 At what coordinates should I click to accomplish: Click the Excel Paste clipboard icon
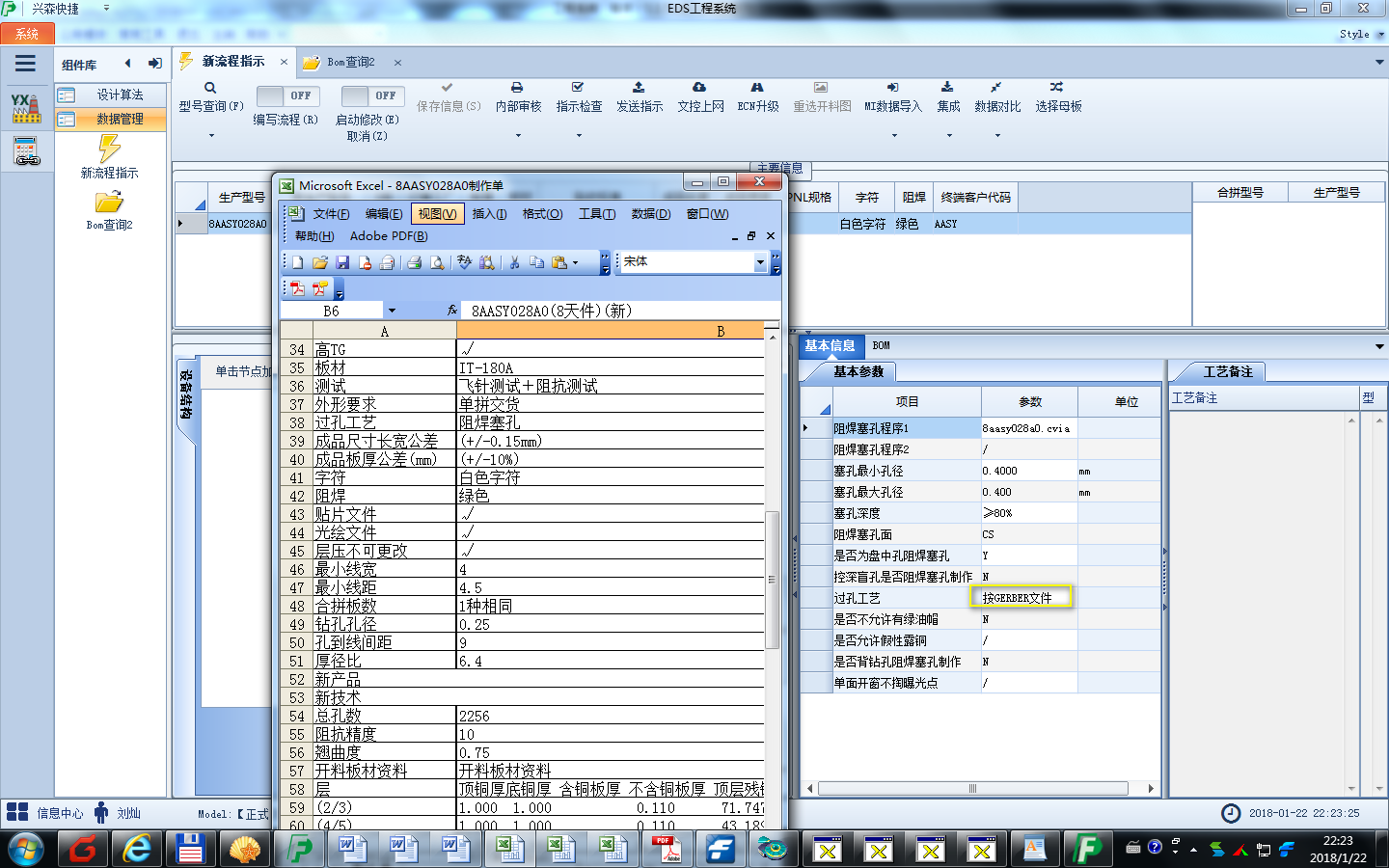[559, 262]
